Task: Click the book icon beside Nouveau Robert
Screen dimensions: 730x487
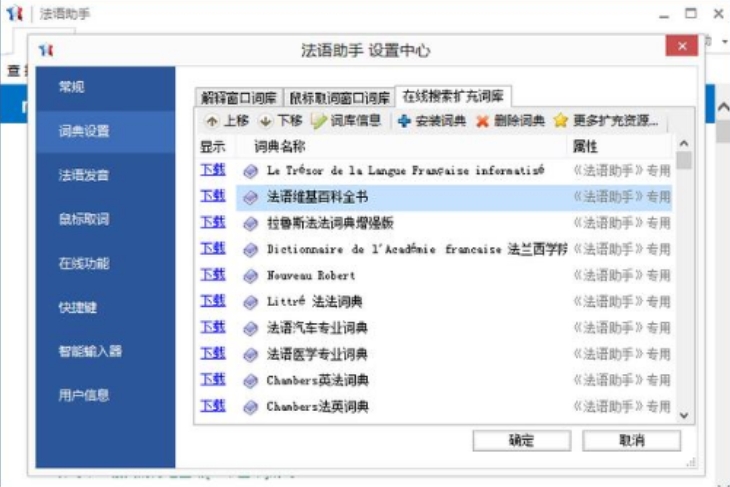Action: (250, 277)
